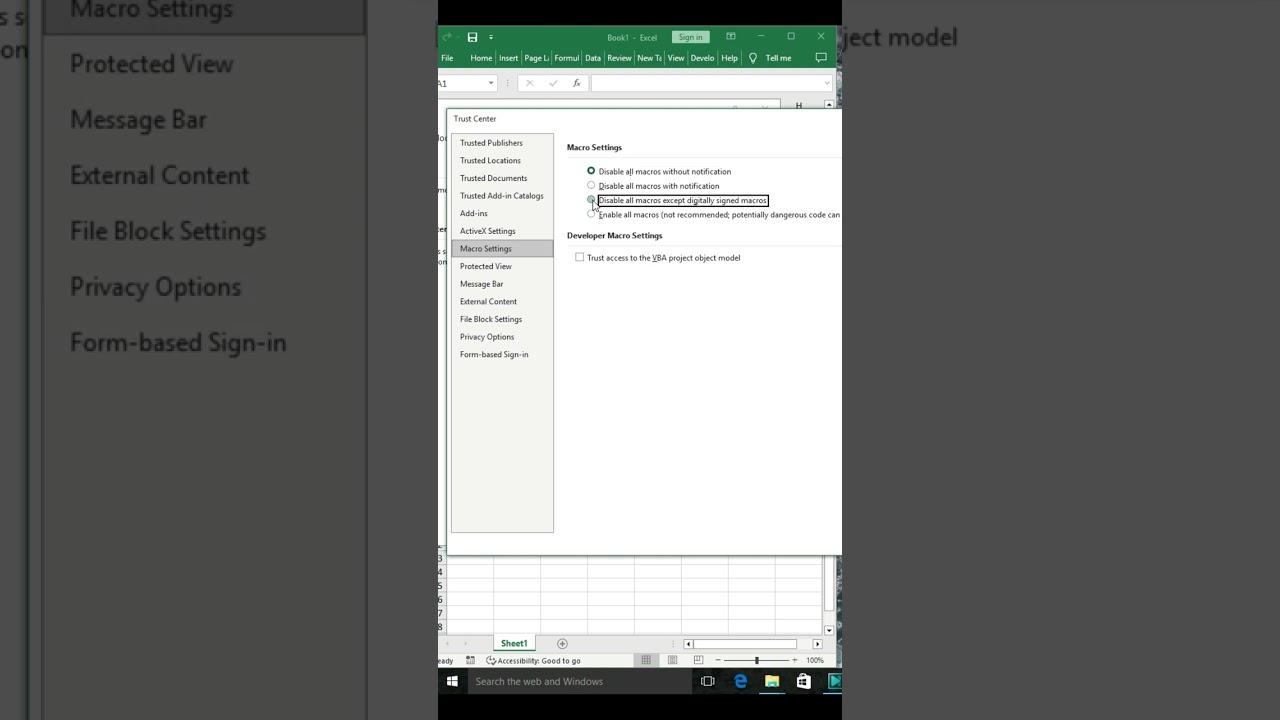Select Privacy Options category
Image resolution: width=1280 pixels, height=720 pixels.
tap(502, 337)
